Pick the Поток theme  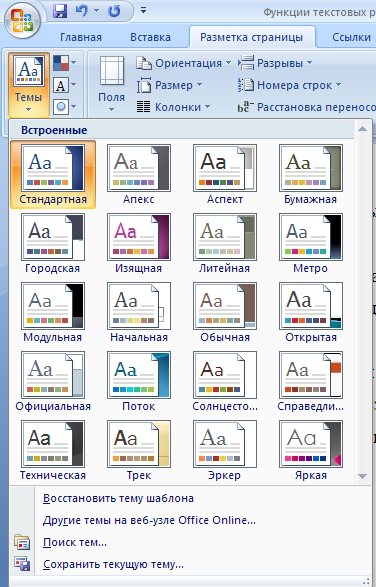139,381
